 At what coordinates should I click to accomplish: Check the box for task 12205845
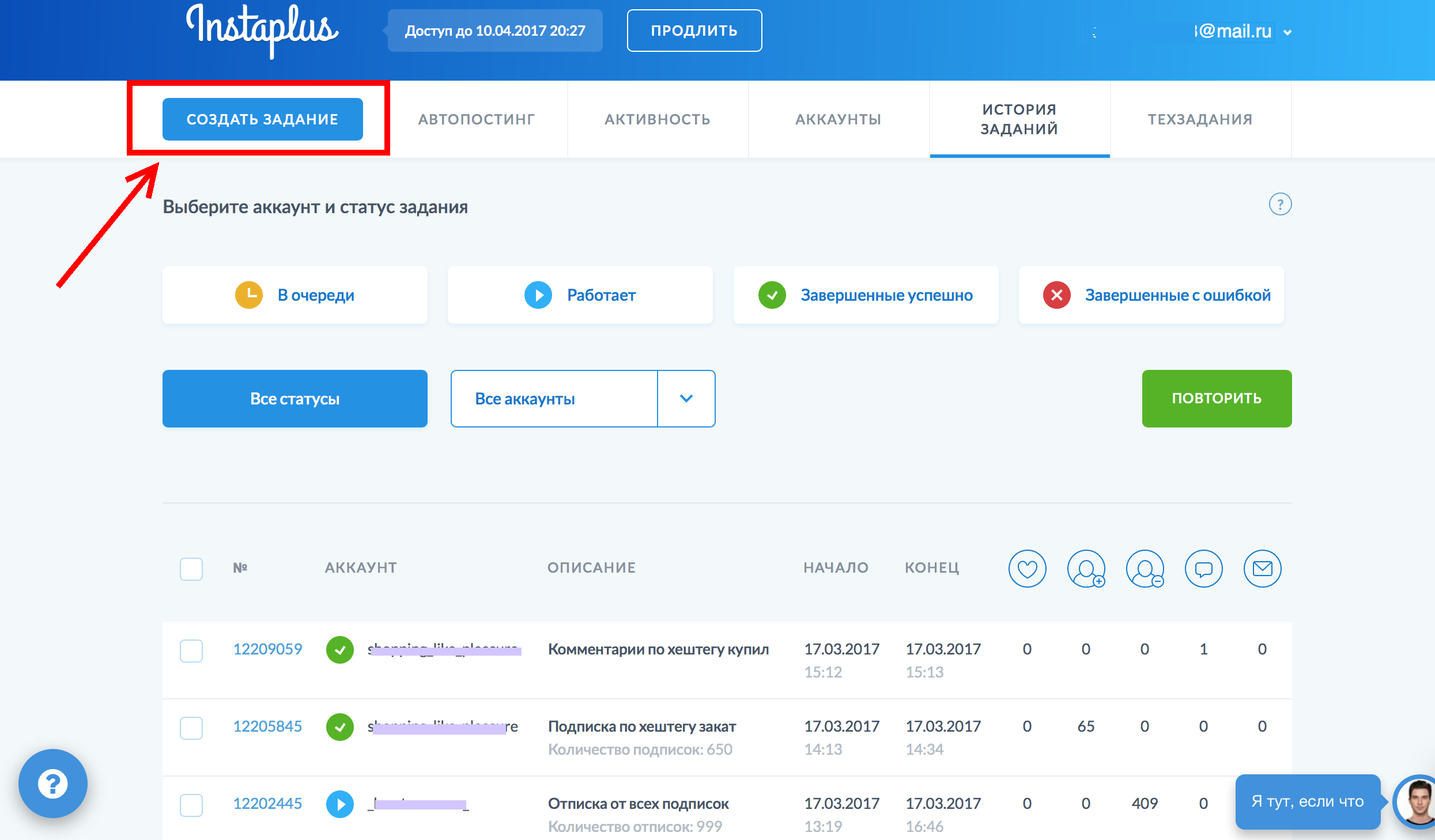[x=191, y=728]
